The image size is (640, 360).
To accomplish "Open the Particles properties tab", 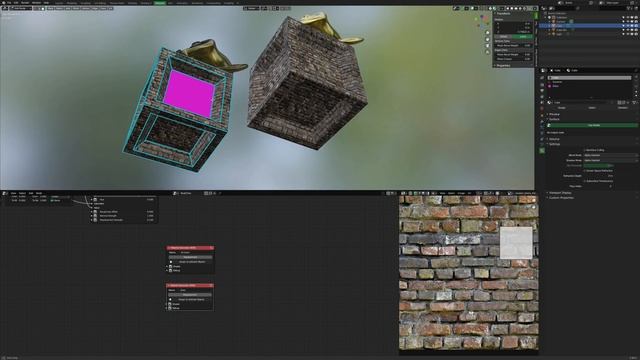I will pos(542,127).
